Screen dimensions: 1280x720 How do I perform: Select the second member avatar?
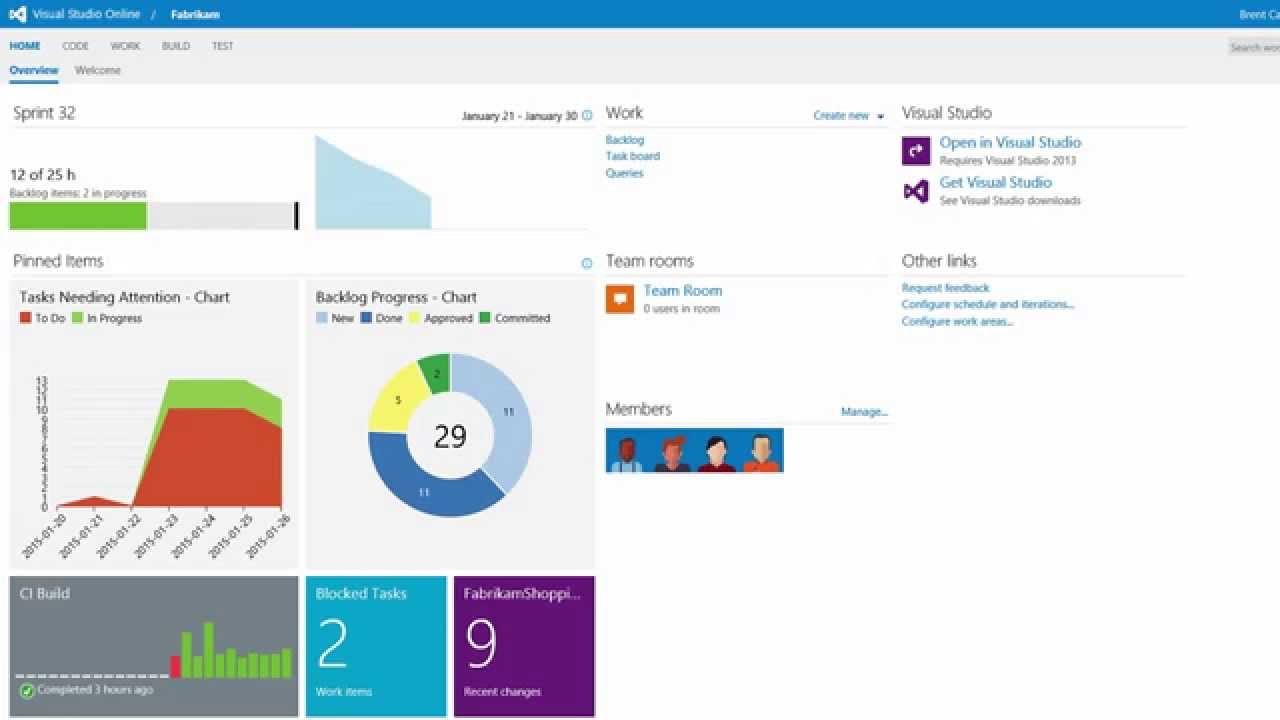tap(672, 451)
